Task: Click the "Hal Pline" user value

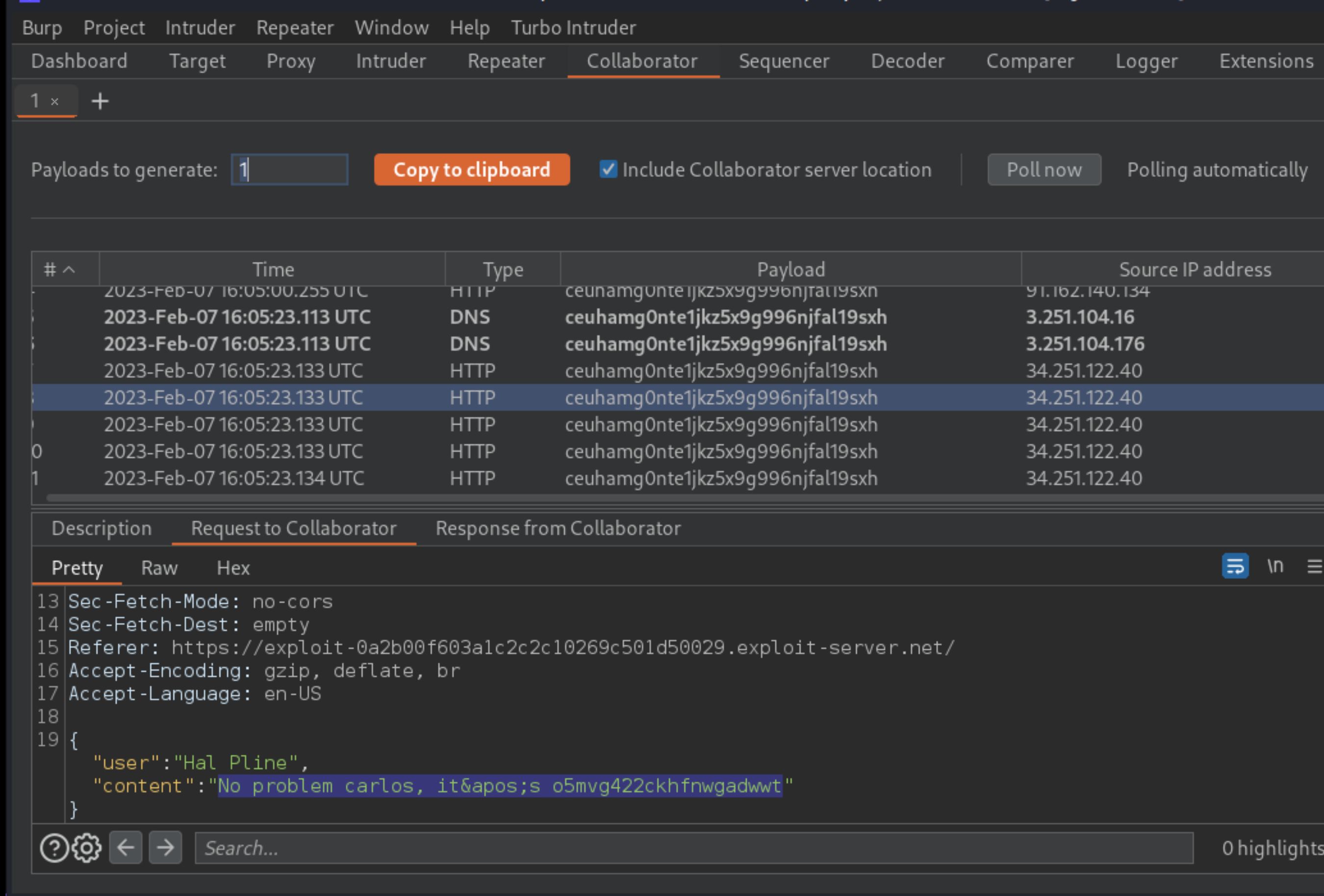Action: click(x=235, y=763)
